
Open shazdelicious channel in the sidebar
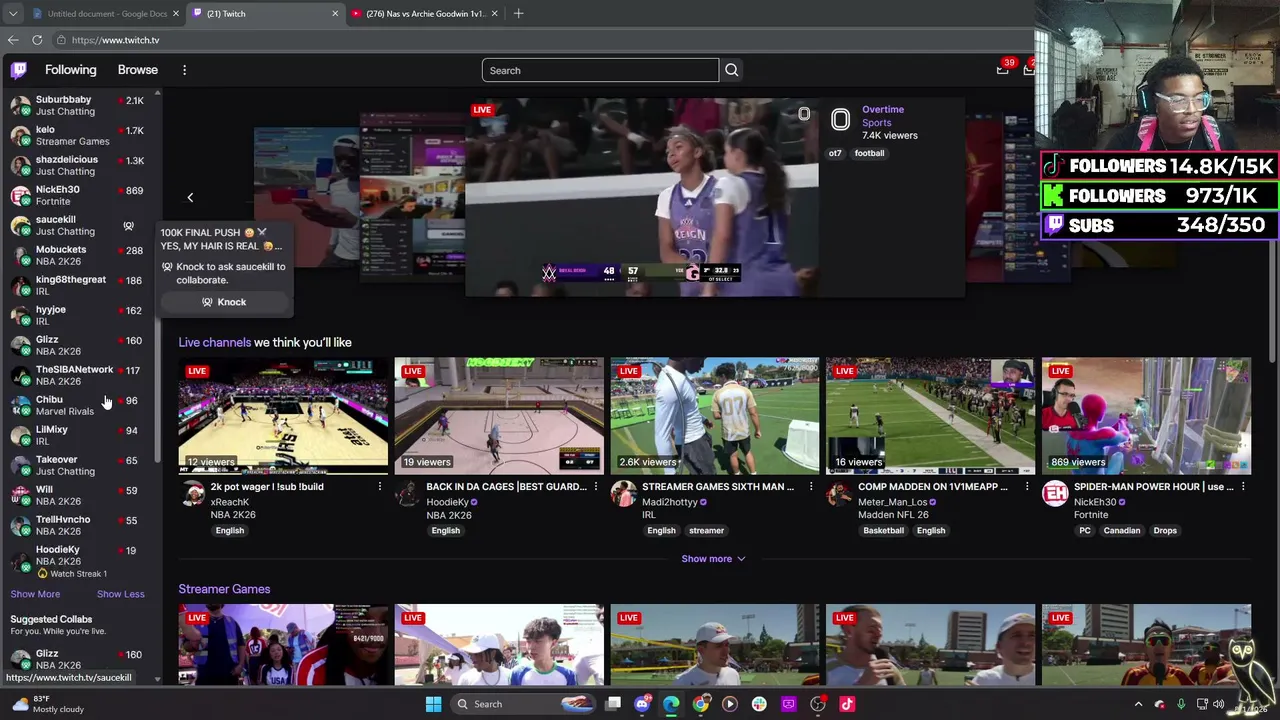pyautogui.click(x=78, y=165)
